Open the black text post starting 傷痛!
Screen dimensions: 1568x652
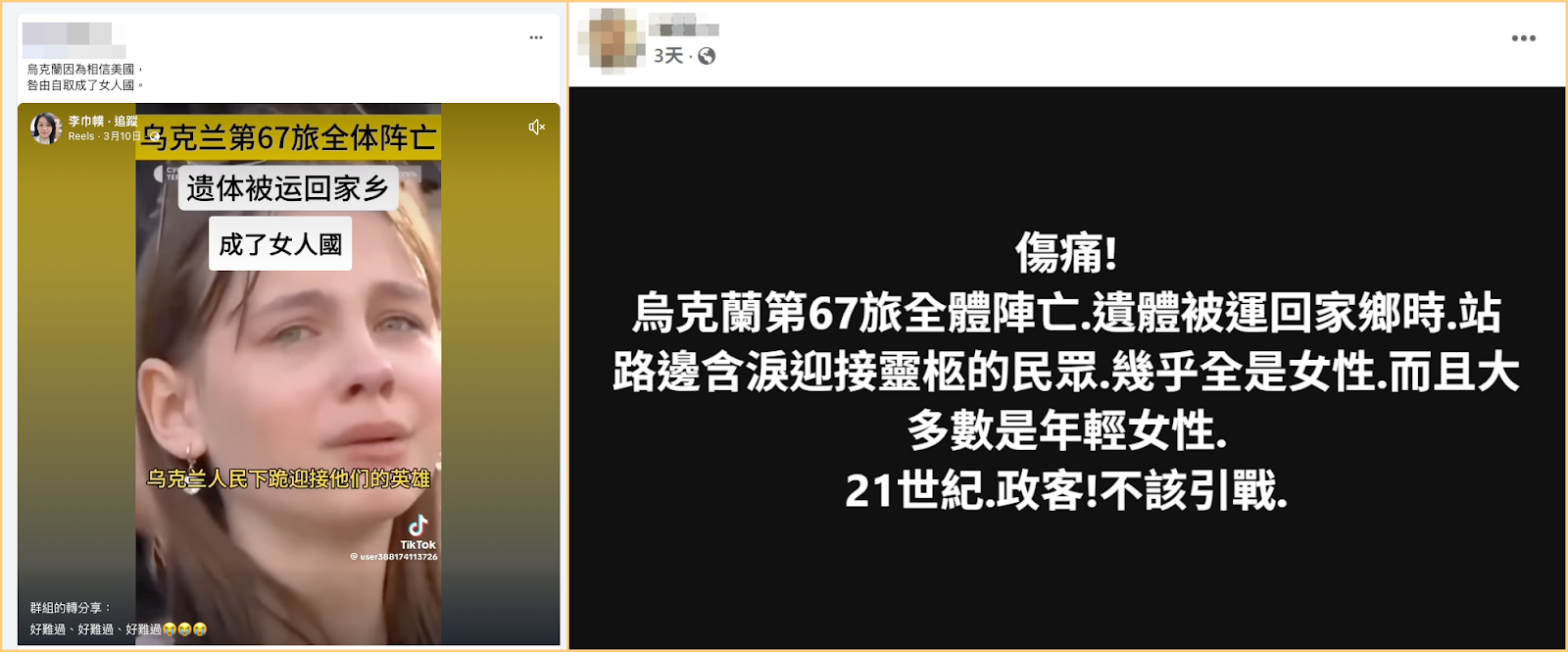pos(1067,368)
